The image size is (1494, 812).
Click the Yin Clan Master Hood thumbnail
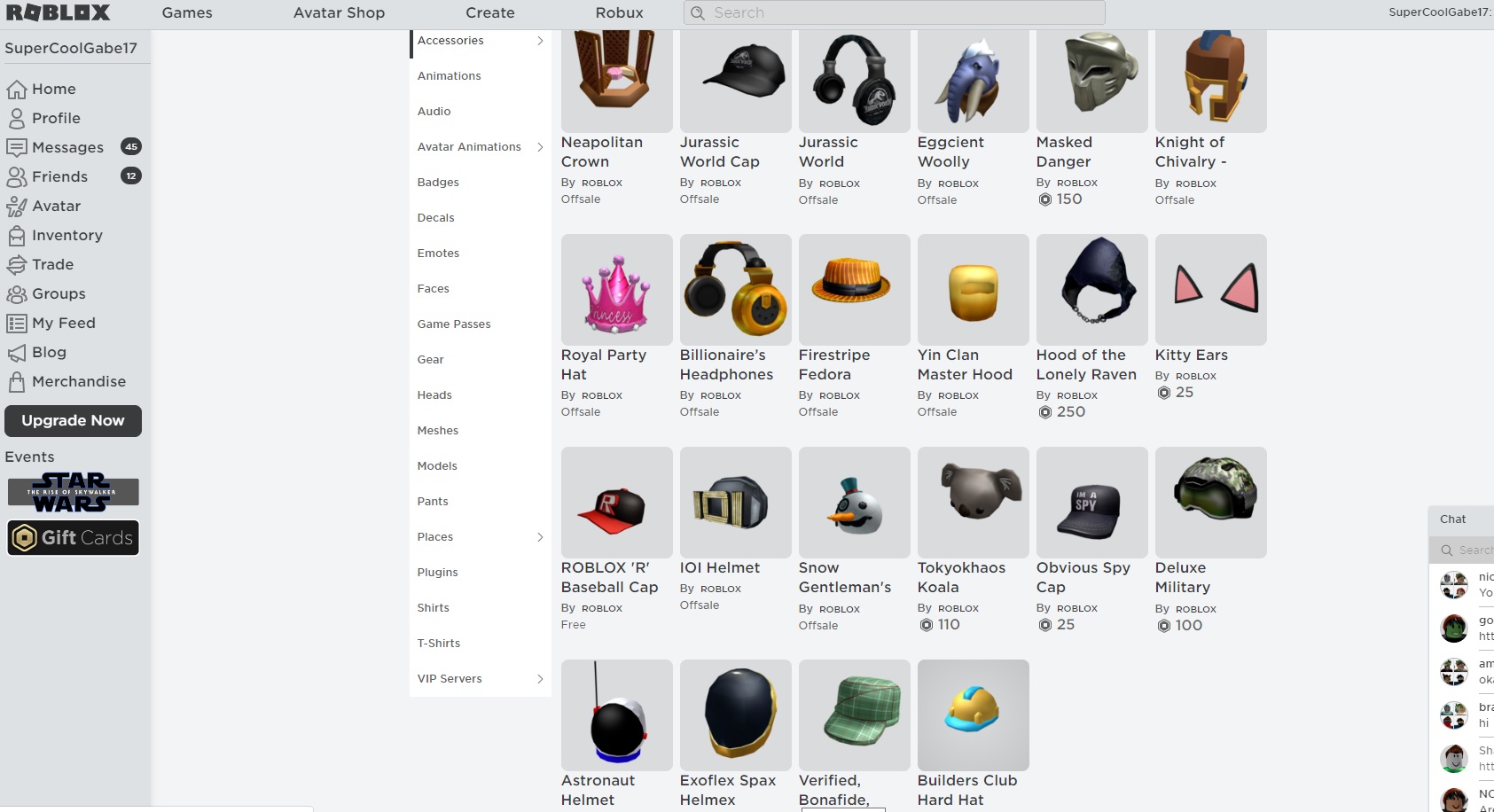pos(974,290)
